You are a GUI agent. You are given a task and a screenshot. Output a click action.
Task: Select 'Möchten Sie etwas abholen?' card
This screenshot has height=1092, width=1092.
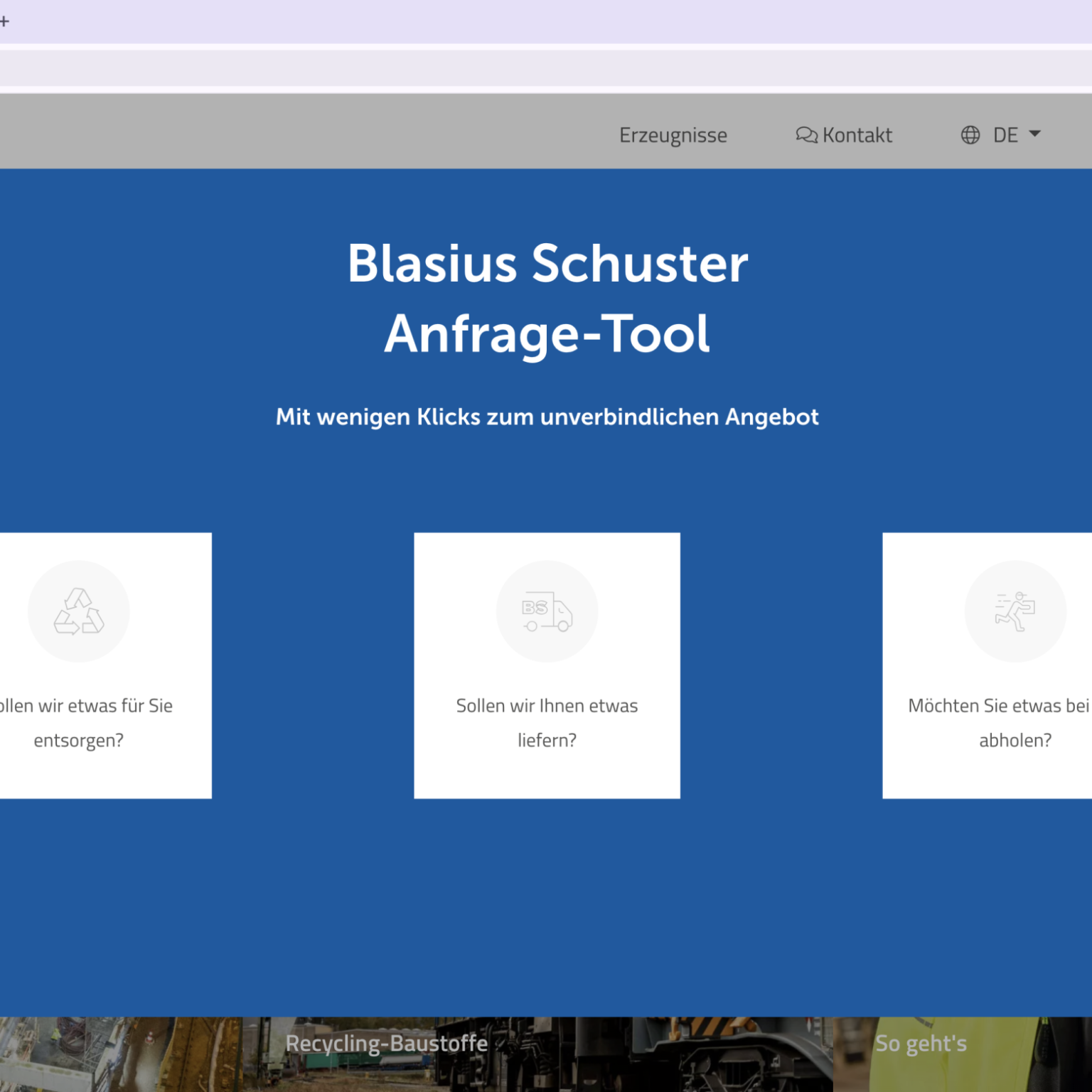point(987,665)
